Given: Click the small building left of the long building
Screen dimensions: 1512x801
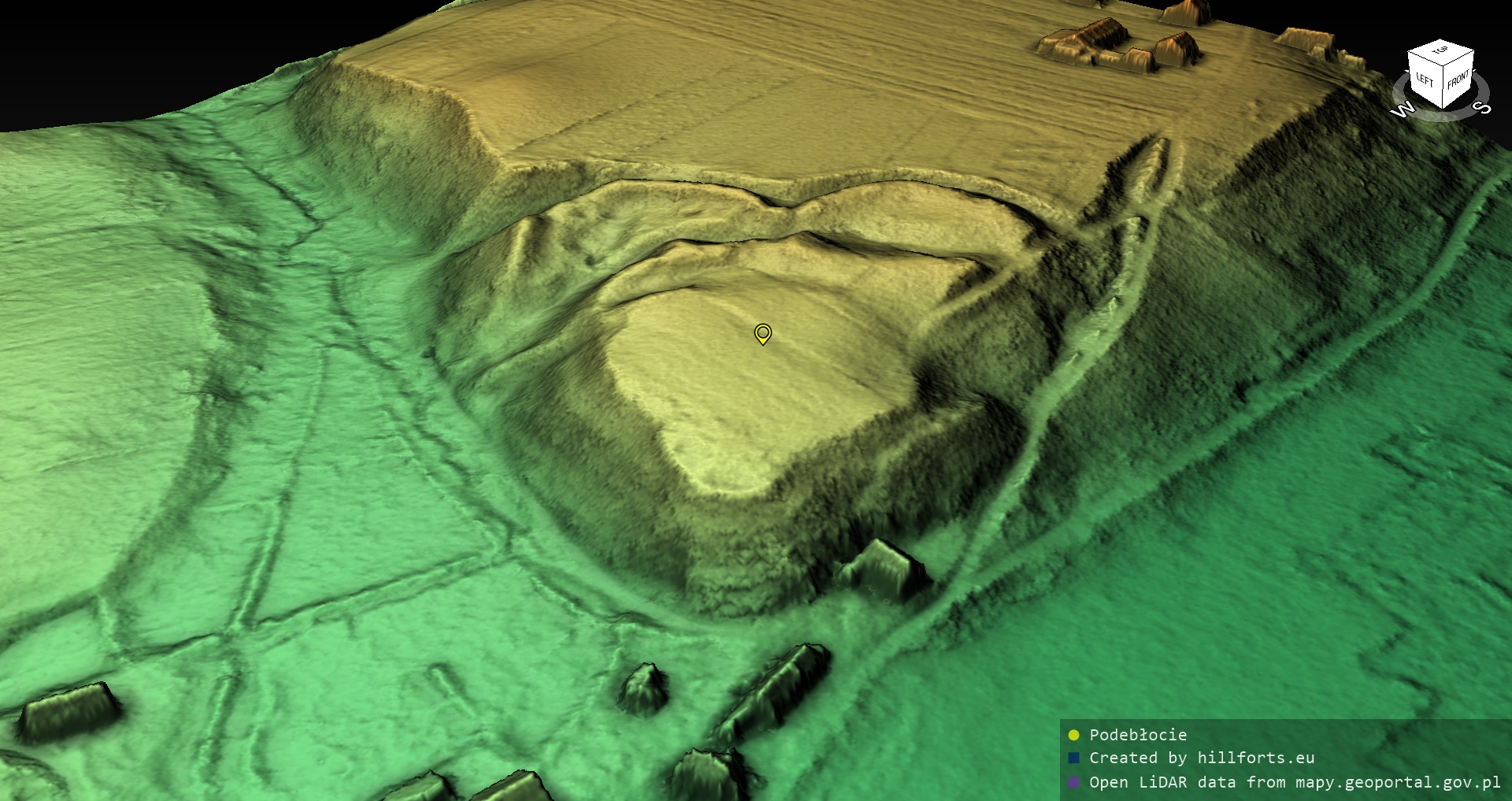Looking at the screenshot, I should coord(643,689).
